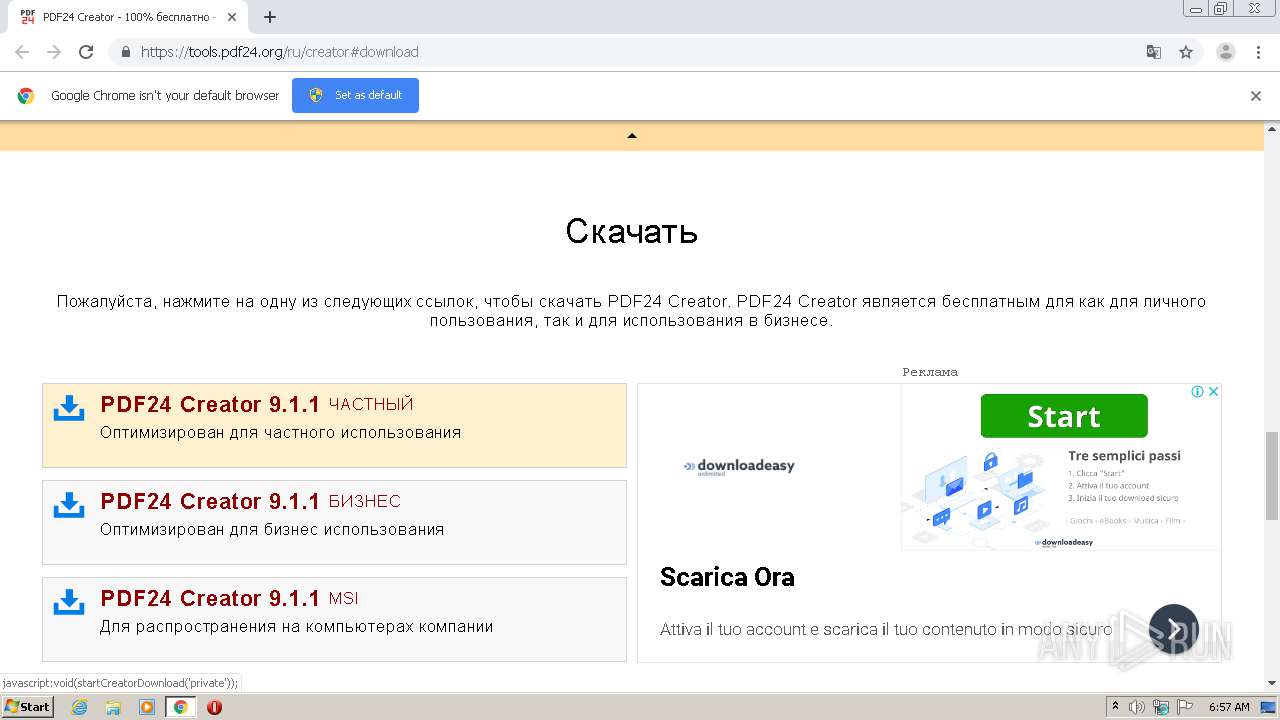The height and width of the screenshot is (720, 1280).
Task: Click the address bar URL
Action: click(279, 52)
